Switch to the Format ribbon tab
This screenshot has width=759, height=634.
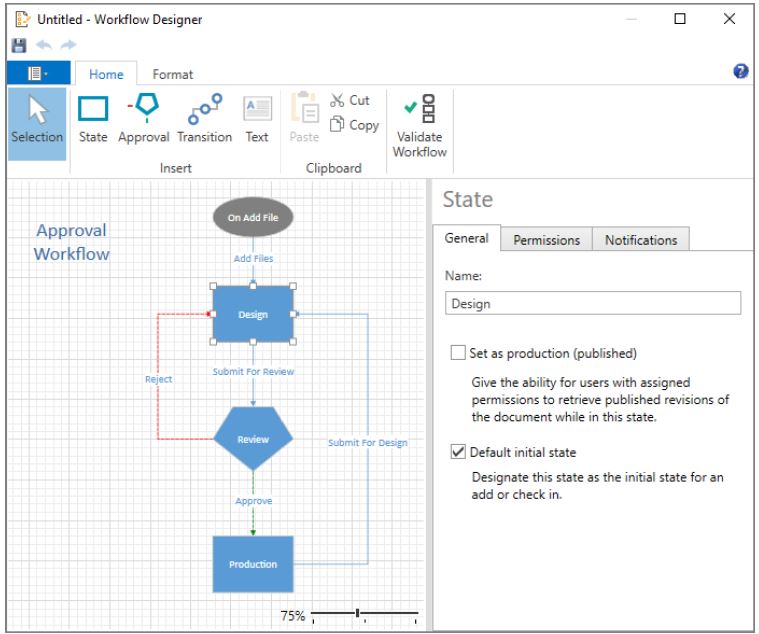tap(172, 74)
